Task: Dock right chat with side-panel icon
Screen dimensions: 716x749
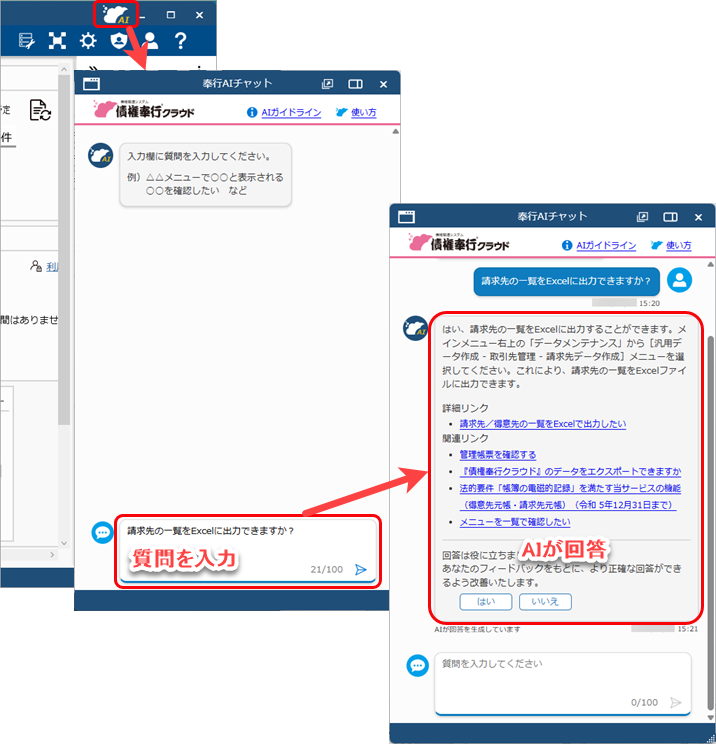Action: pyautogui.click(x=671, y=217)
